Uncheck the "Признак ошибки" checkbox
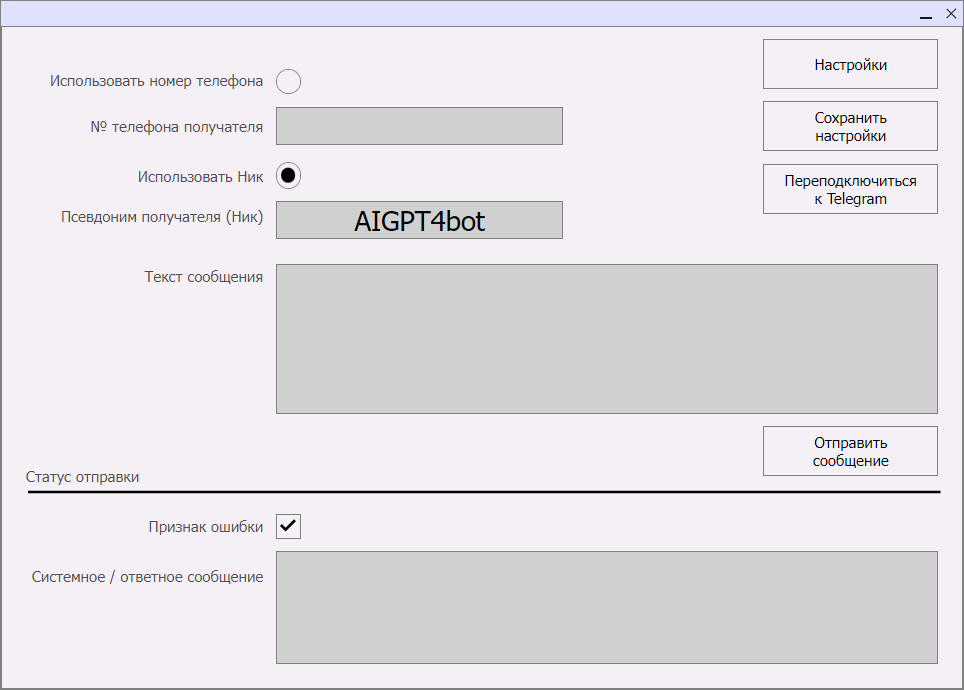This screenshot has height=690, width=964. pos(288,525)
